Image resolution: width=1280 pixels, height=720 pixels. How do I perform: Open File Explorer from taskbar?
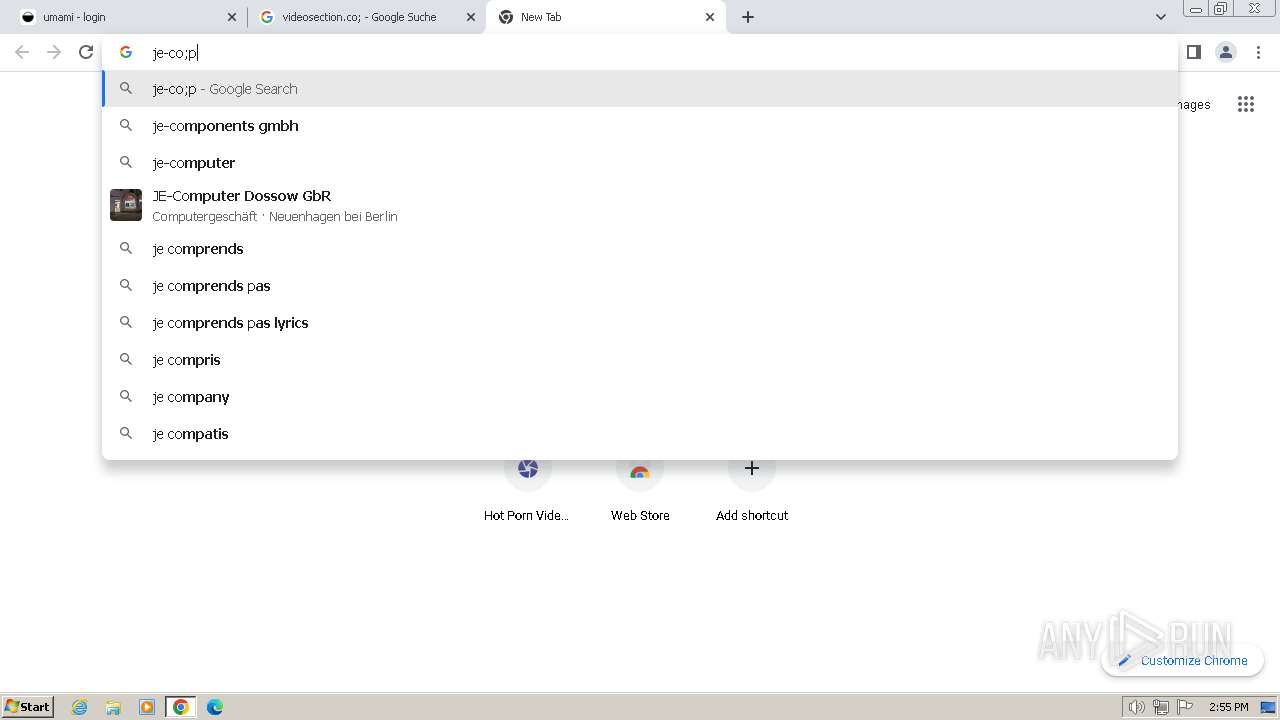coord(113,707)
